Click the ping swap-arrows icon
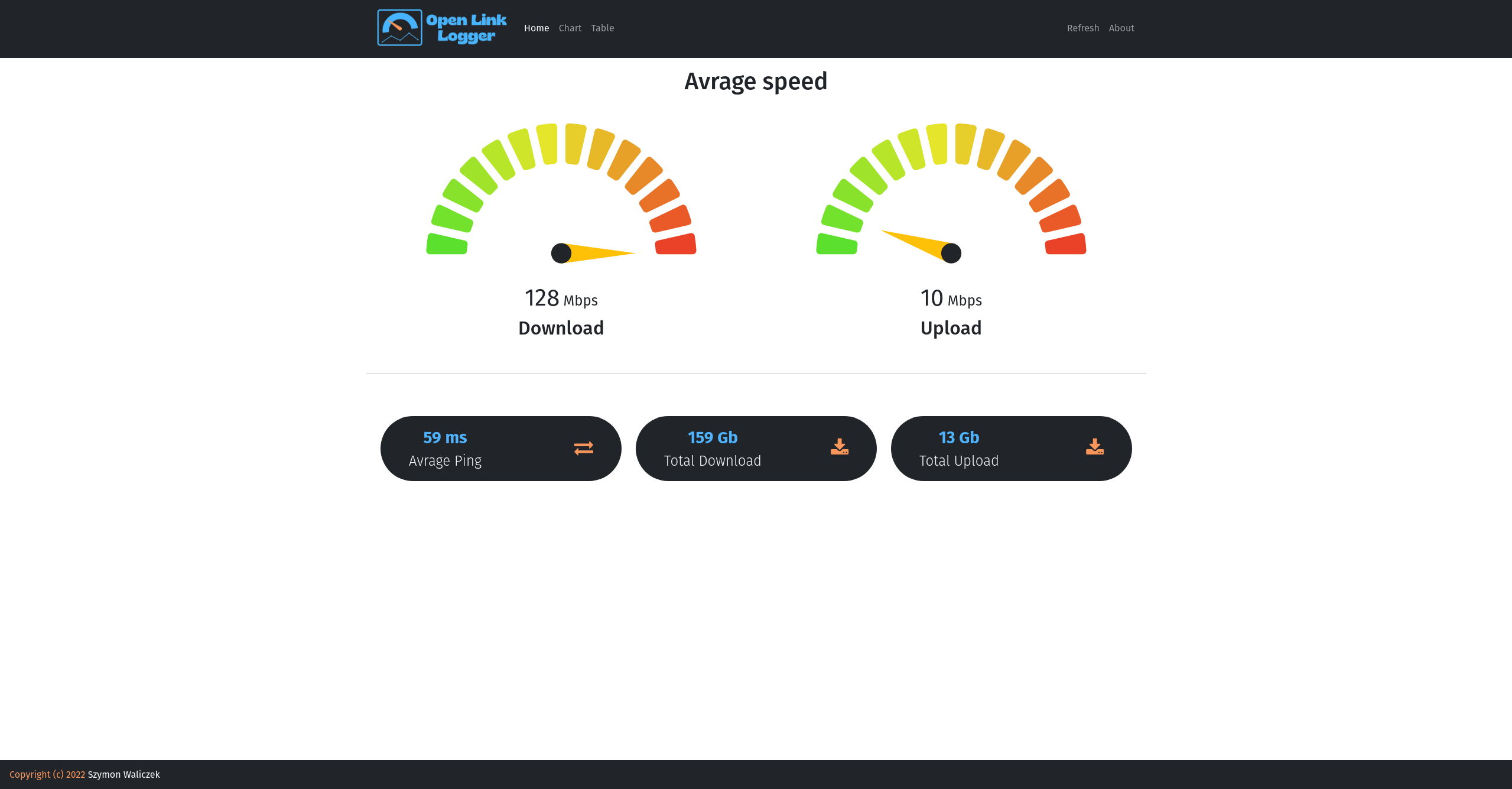This screenshot has height=789, width=1512. [x=583, y=448]
